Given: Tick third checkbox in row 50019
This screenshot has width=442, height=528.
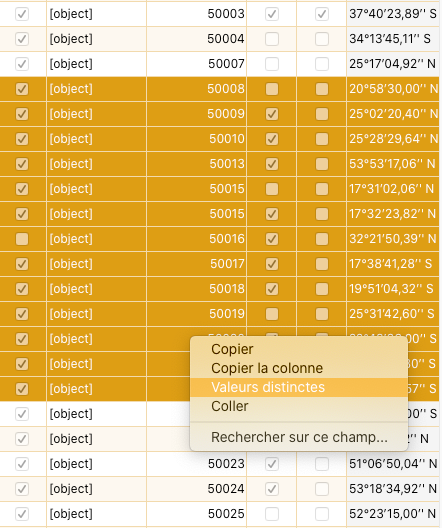Looking at the screenshot, I should click(322, 314).
